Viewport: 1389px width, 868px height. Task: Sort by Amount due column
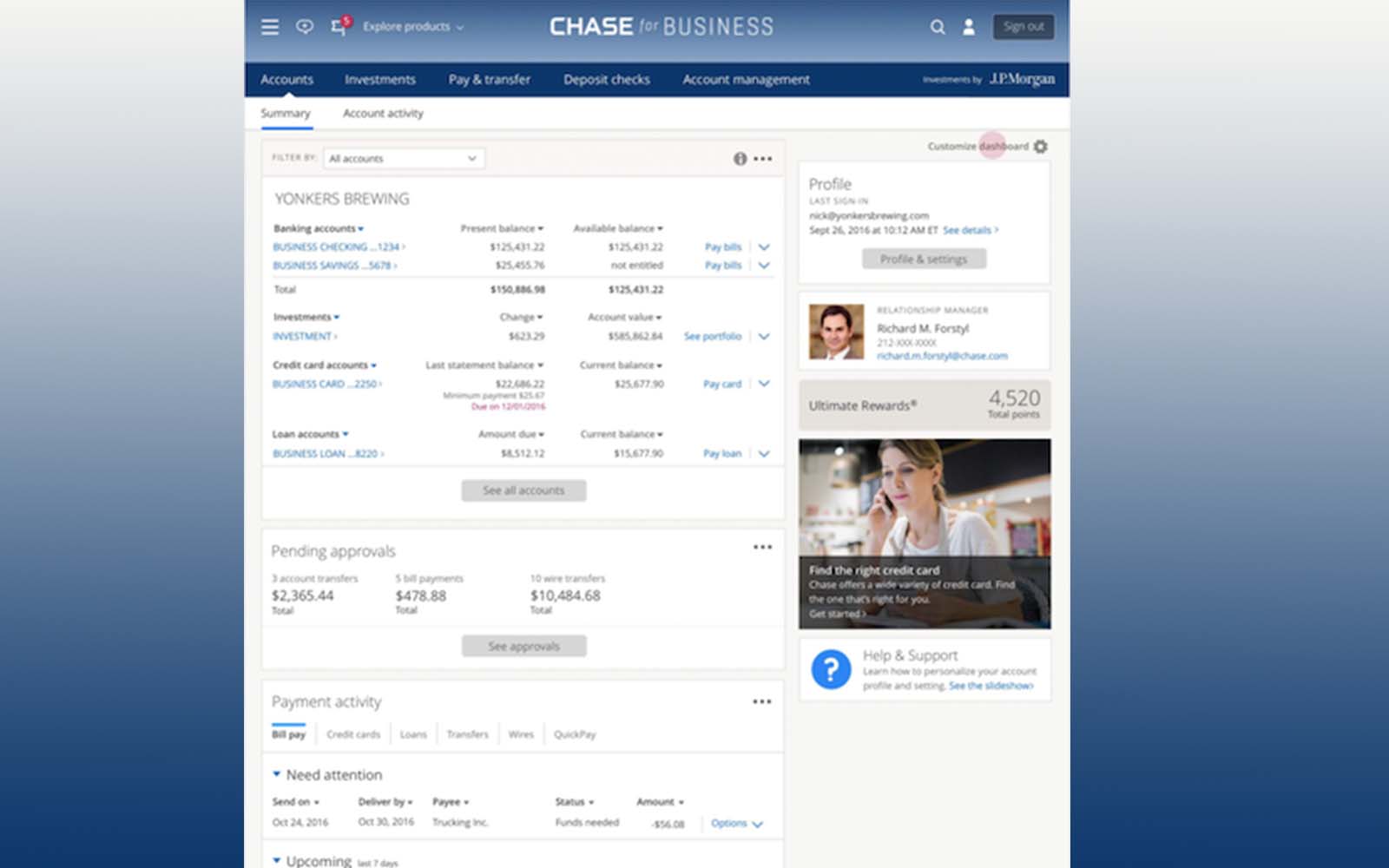pos(511,434)
